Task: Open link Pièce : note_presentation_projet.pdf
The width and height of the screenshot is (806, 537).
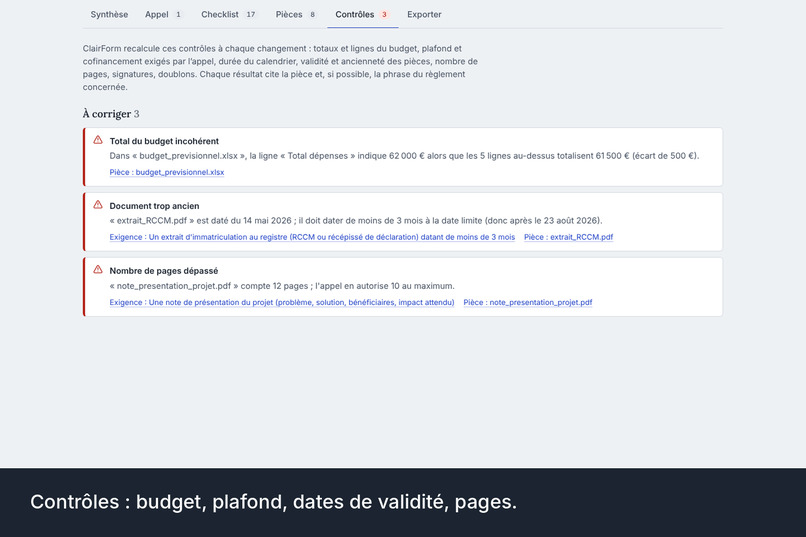Action: pyautogui.click(x=528, y=302)
